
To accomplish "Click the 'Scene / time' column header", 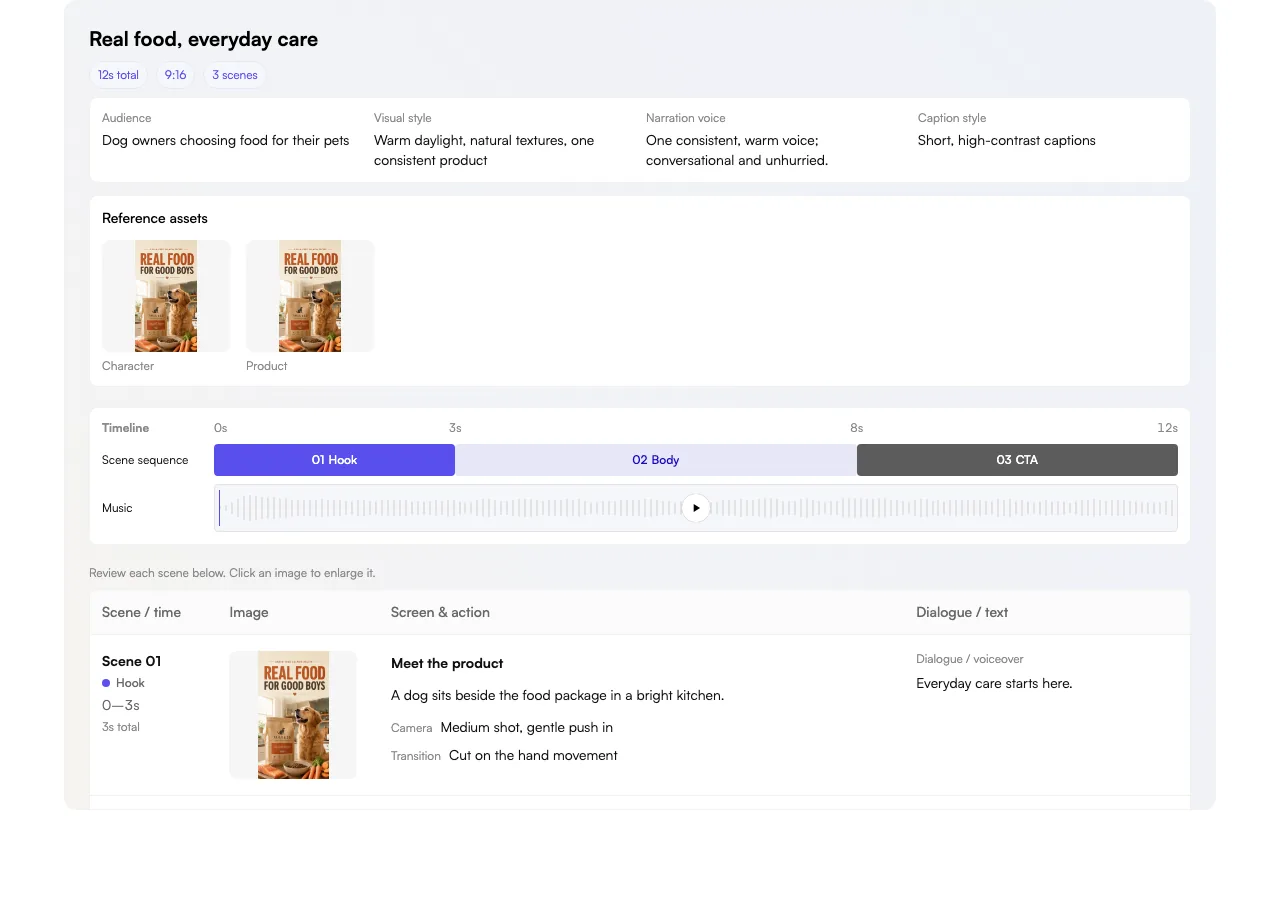I will [141, 612].
